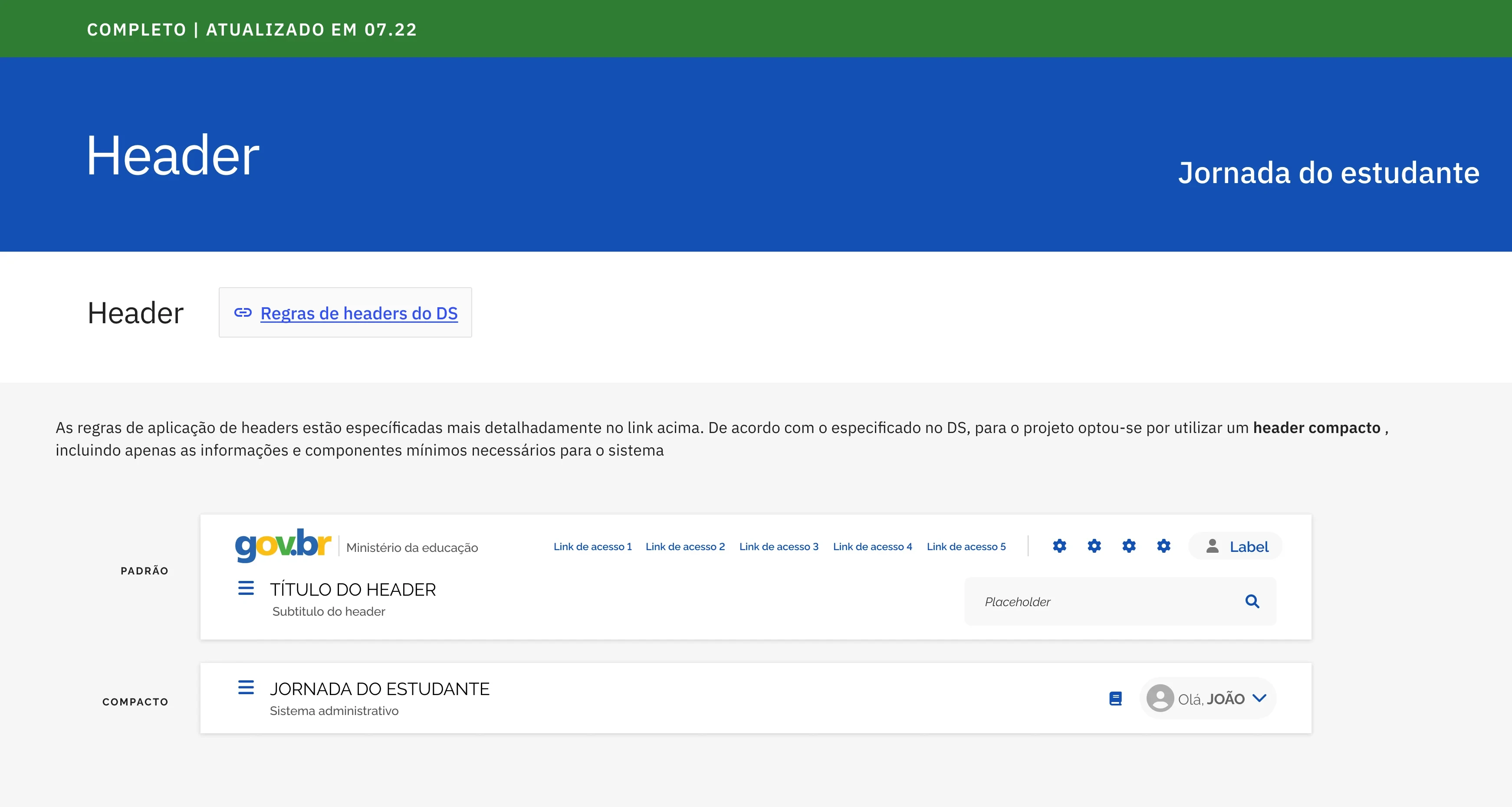Viewport: 1512px width, 807px height.
Task: Go to Link de acesso 4
Action: point(872,546)
